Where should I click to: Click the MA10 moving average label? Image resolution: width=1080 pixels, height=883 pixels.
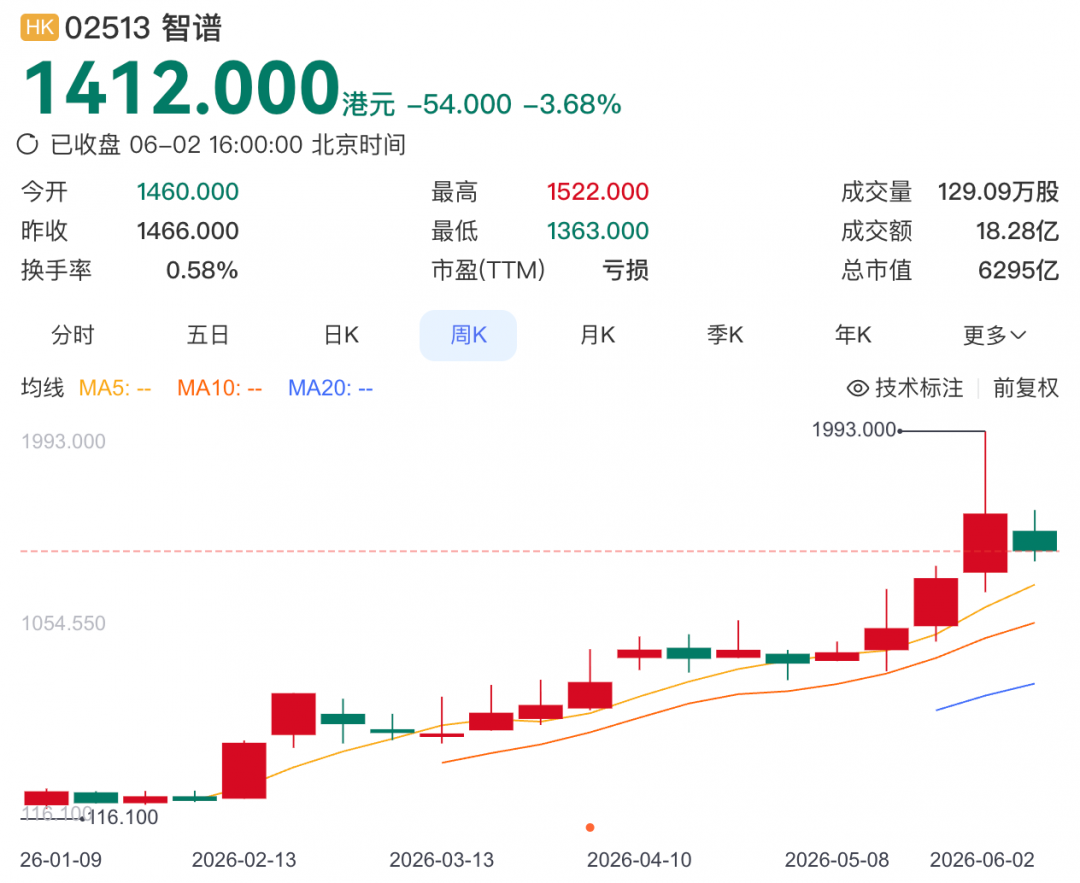pos(220,388)
